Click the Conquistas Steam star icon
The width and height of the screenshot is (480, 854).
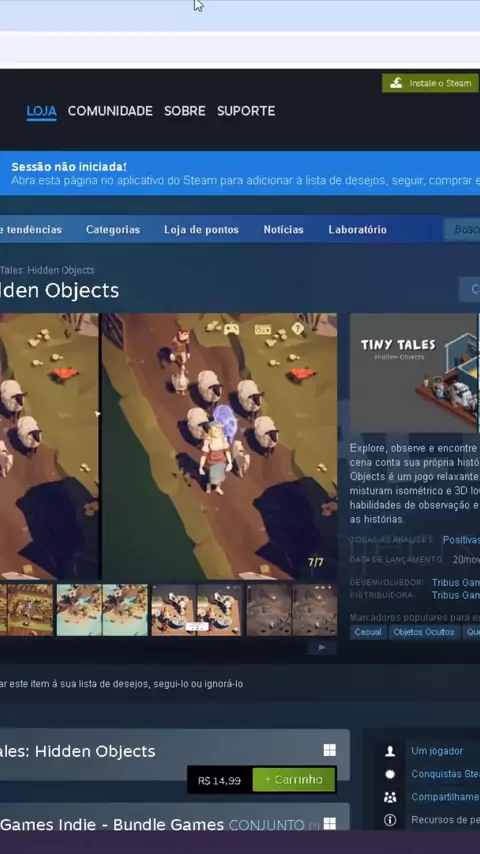[390, 774]
